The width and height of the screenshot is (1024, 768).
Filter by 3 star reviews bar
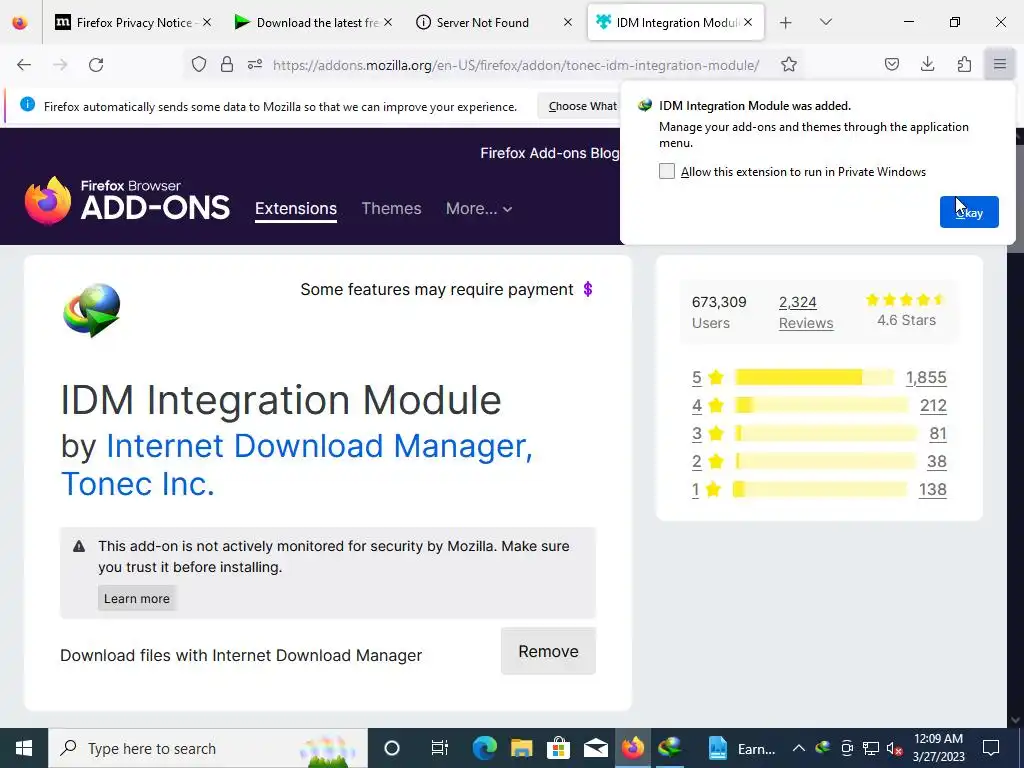825,433
